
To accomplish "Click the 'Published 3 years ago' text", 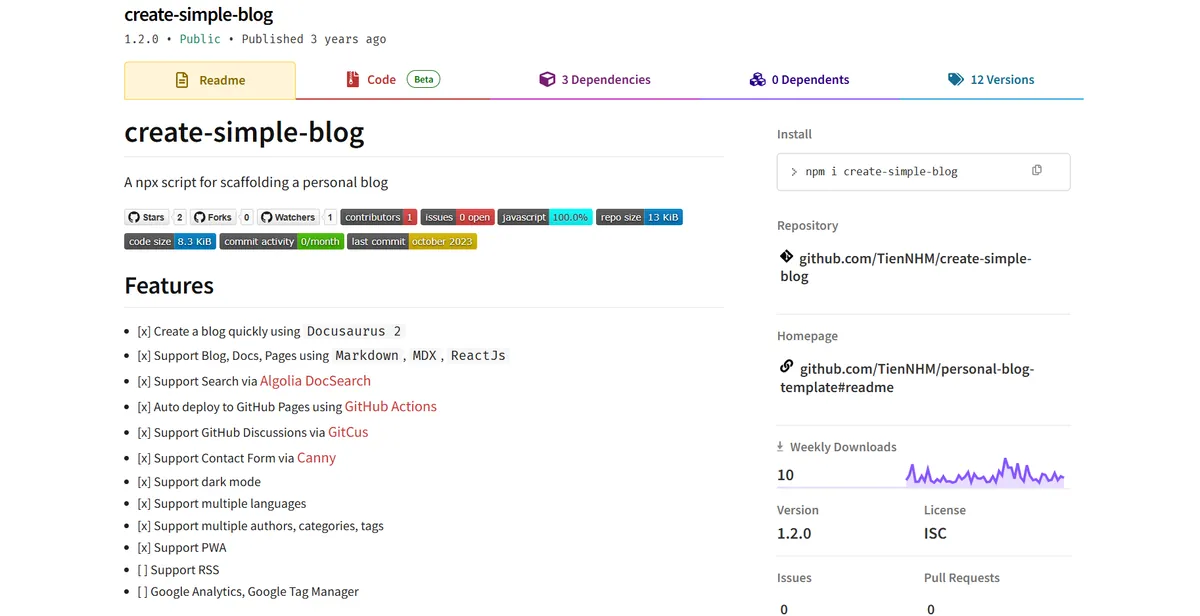I will coord(314,39).
